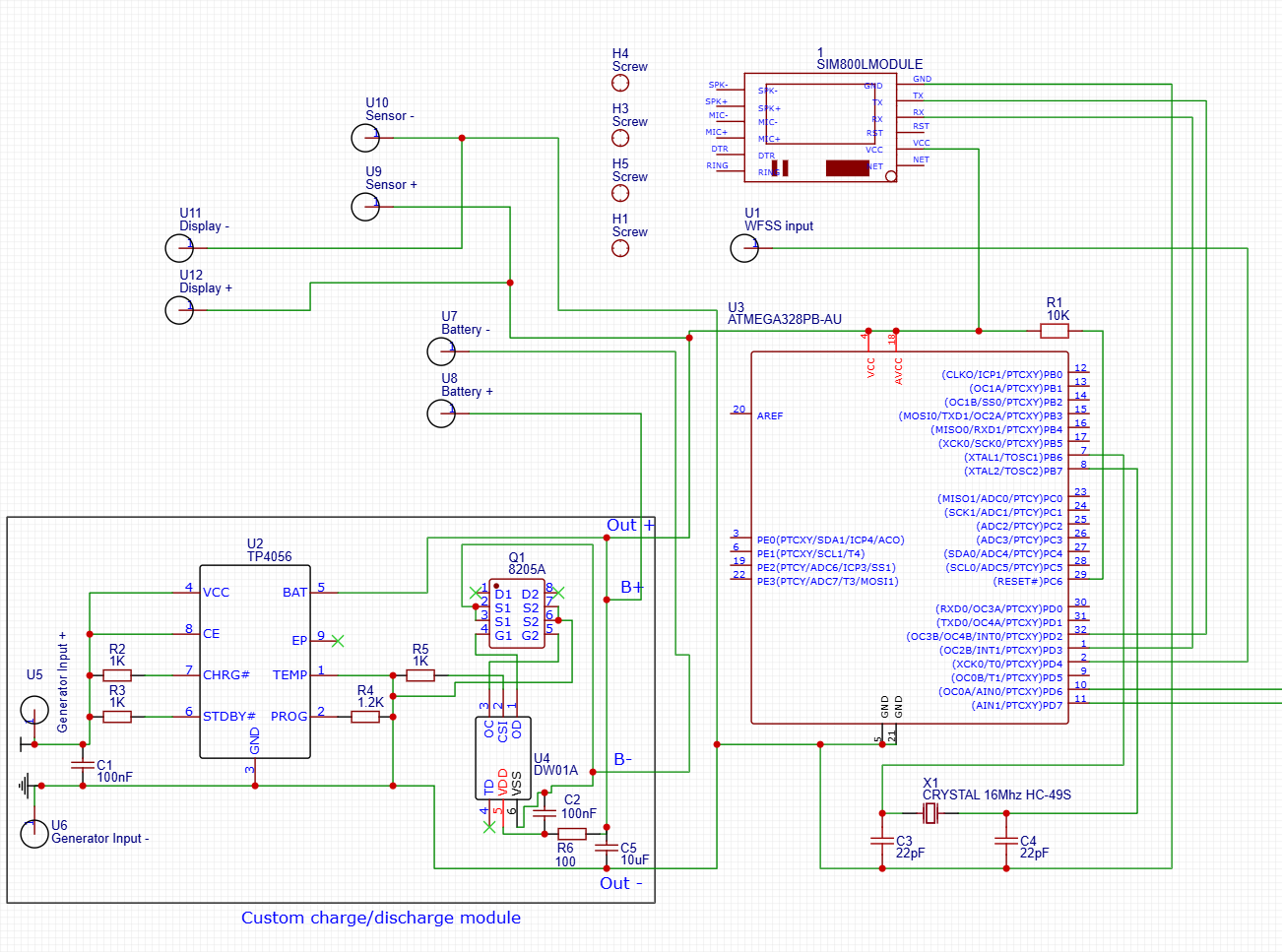The width and height of the screenshot is (1282, 952).
Task: Select the Q1 8205A MOSFET body
Action: click(517, 613)
